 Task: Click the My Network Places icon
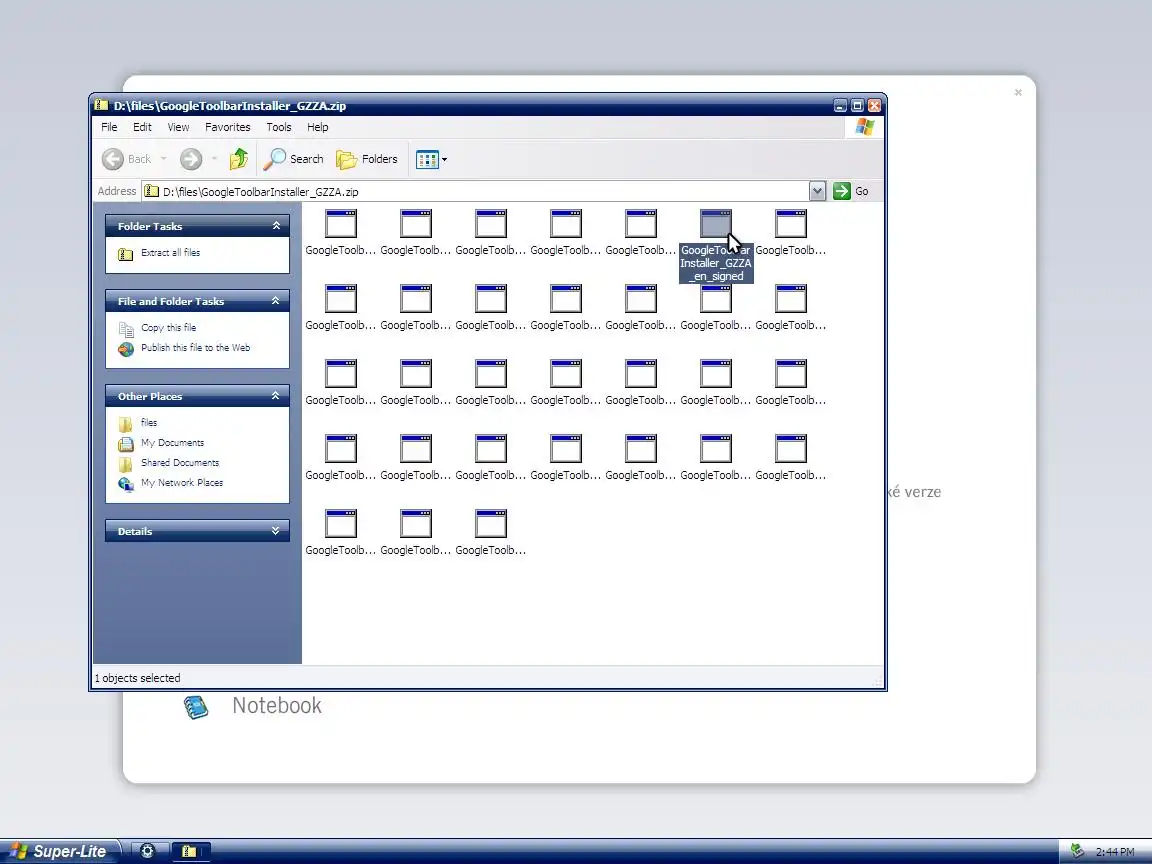(x=126, y=484)
